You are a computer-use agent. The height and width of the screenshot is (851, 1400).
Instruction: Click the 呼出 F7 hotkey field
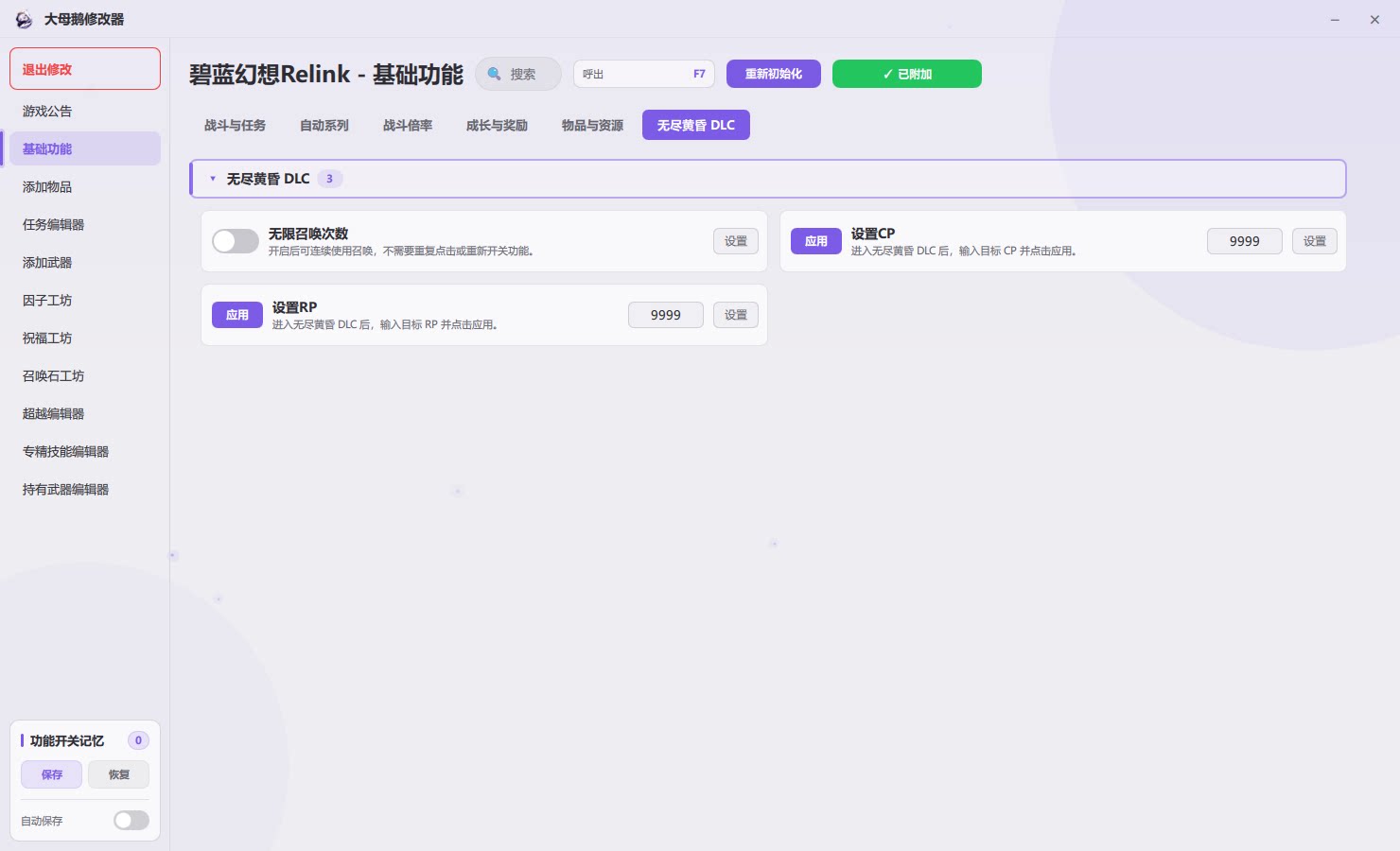[644, 74]
